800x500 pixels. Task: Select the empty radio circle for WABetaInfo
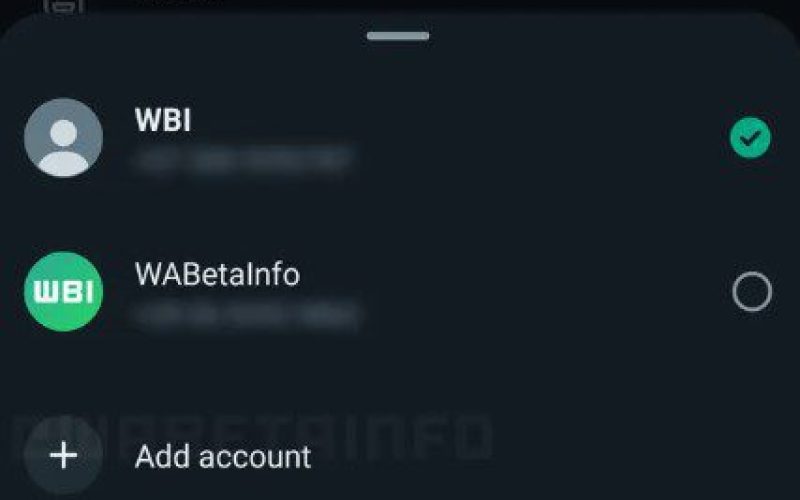pyautogui.click(x=752, y=291)
